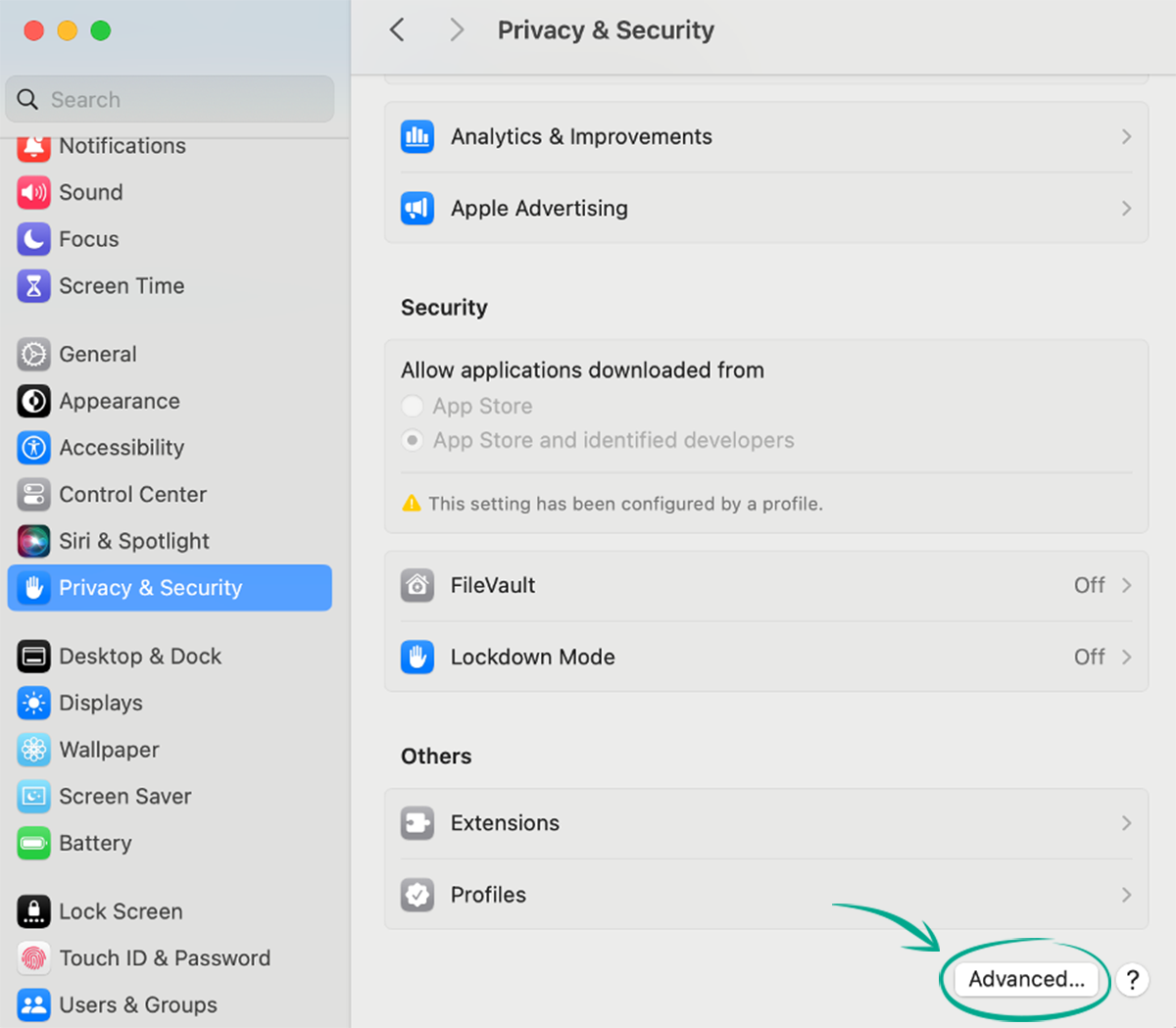Viewport: 1176px width, 1028px height.
Task: Click the Control Center label in sidebar
Action: pyautogui.click(x=132, y=494)
